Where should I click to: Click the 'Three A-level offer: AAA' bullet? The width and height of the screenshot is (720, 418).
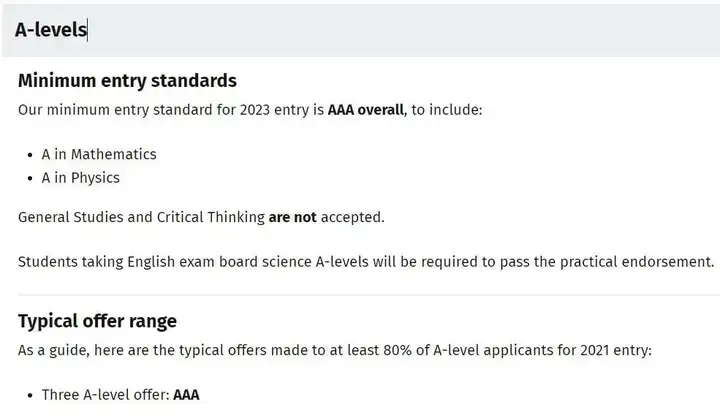pyautogui.click(x=120, y=395)
